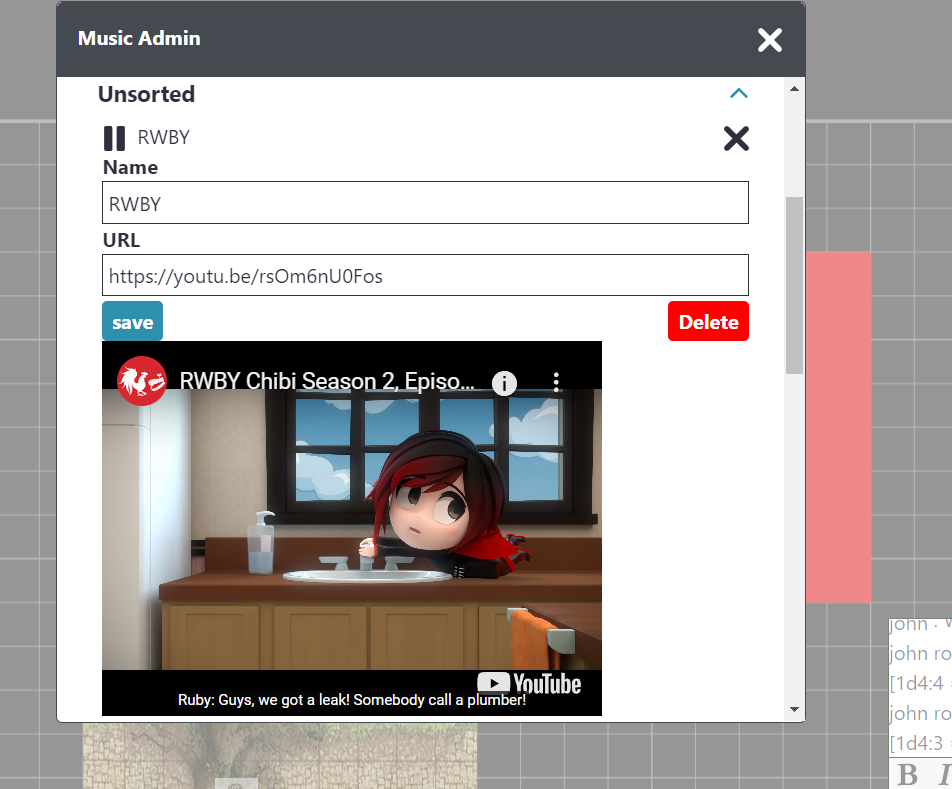Open video on YouTube via logo
This screenshot has width=952, height=789.
[529, 683]
